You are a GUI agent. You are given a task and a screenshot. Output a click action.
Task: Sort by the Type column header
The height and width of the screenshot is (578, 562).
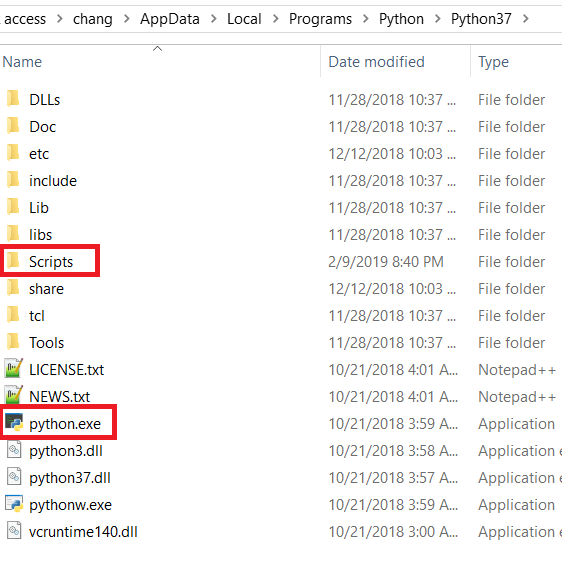pyautogui.click(x=493, y=62)
